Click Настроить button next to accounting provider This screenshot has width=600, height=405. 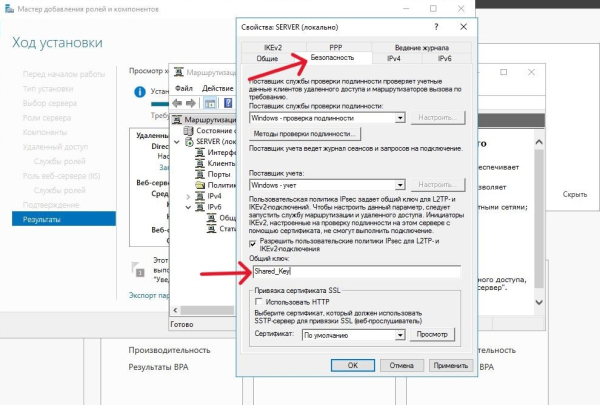[x=438, y=185]
